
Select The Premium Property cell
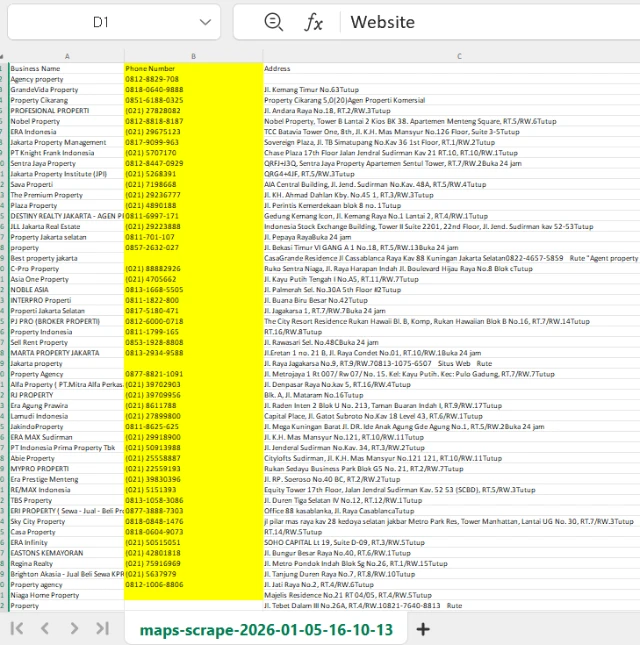click(x=67, y=195)
